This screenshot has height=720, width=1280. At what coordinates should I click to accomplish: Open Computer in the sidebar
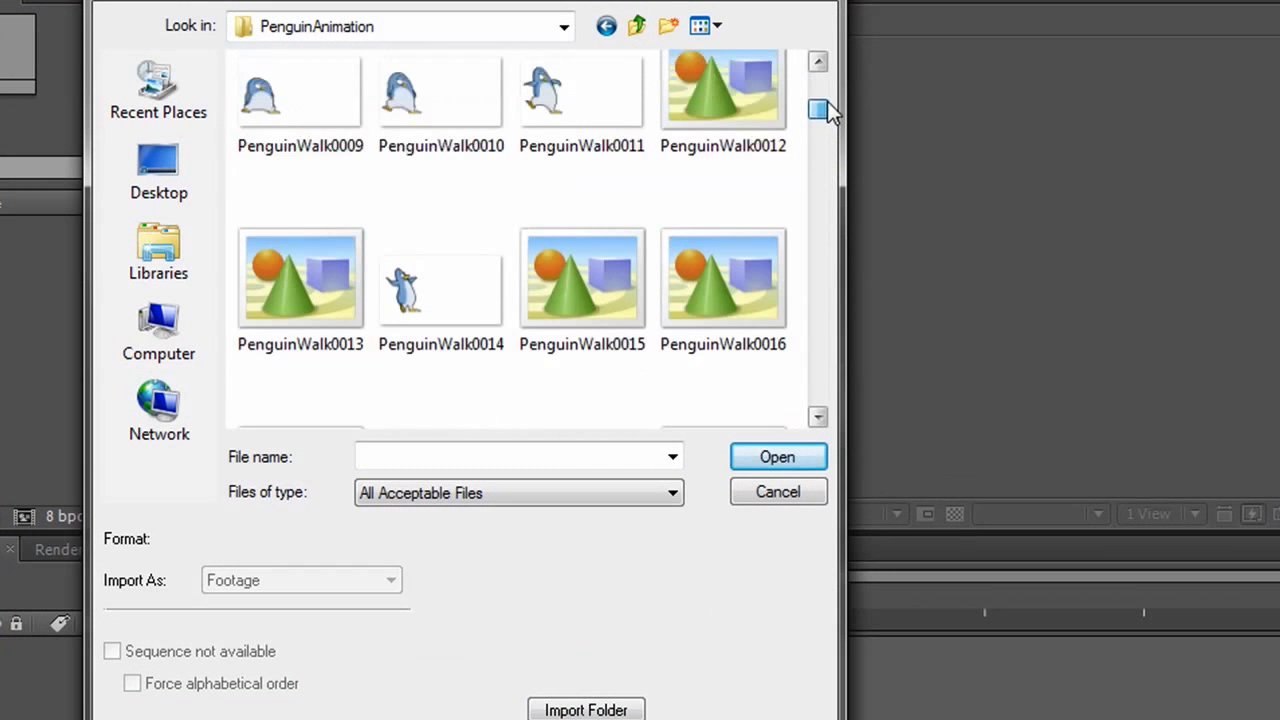[x=158, y=333]
